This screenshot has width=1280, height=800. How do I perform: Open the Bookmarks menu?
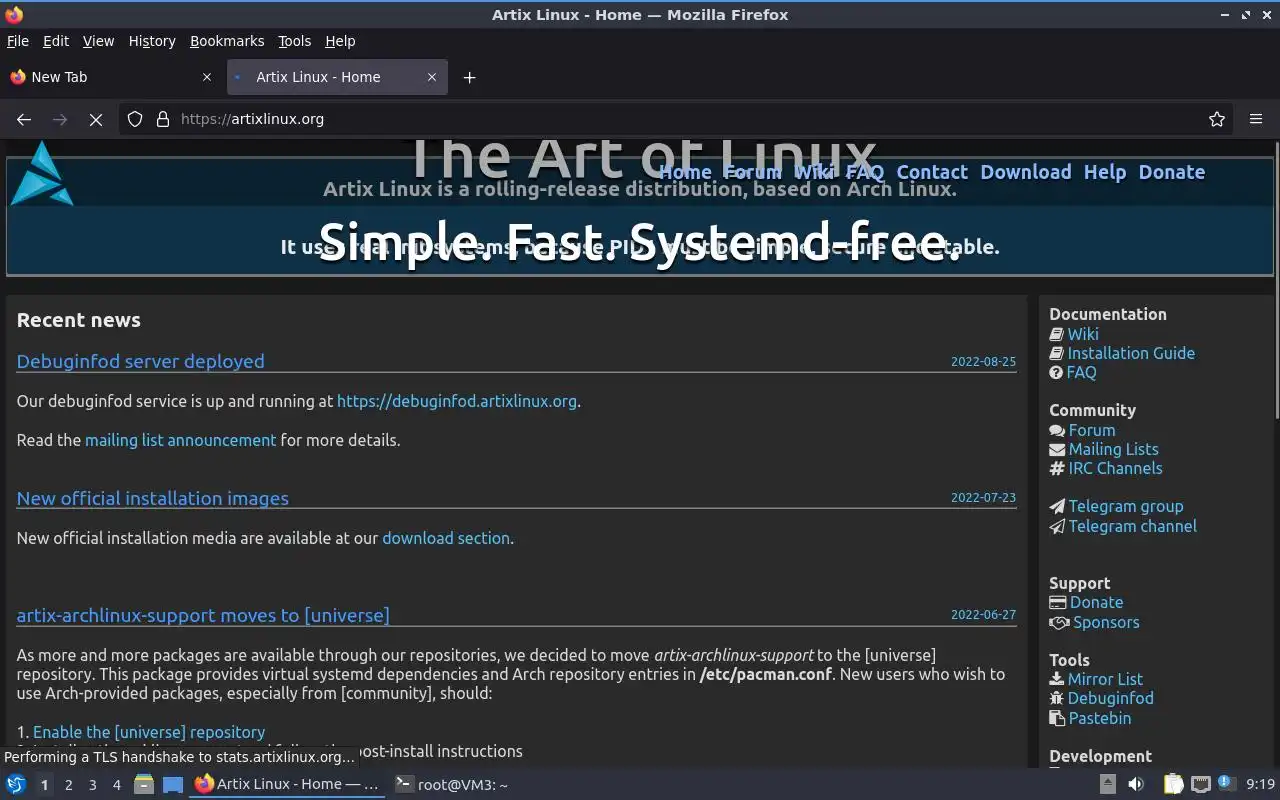227,41
